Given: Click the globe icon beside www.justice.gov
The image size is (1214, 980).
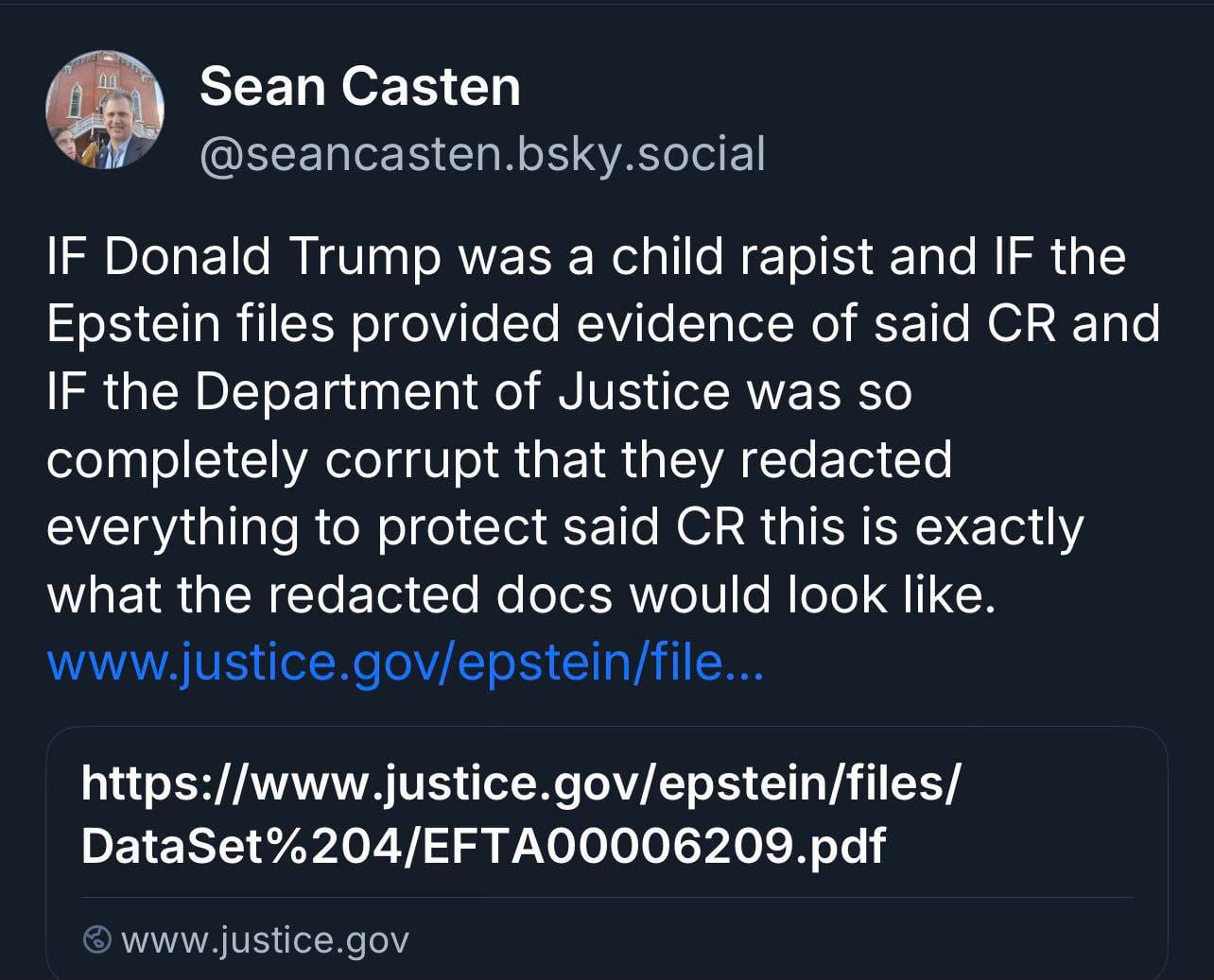Looking at the screenshot, I should click(96, 939).
